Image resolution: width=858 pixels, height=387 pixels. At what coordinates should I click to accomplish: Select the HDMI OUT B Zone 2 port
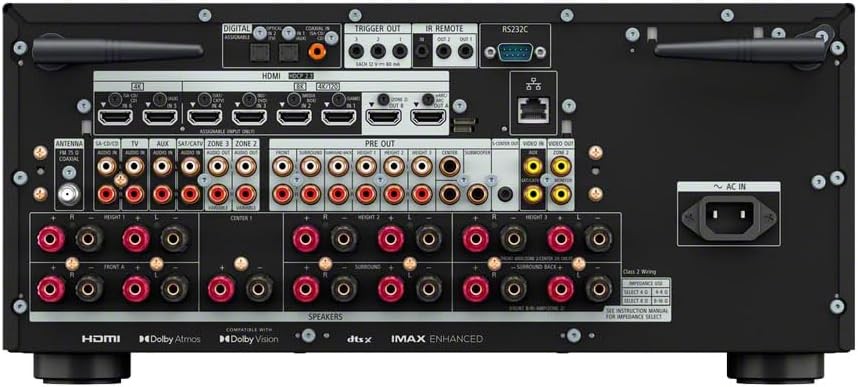coord(383,116)
